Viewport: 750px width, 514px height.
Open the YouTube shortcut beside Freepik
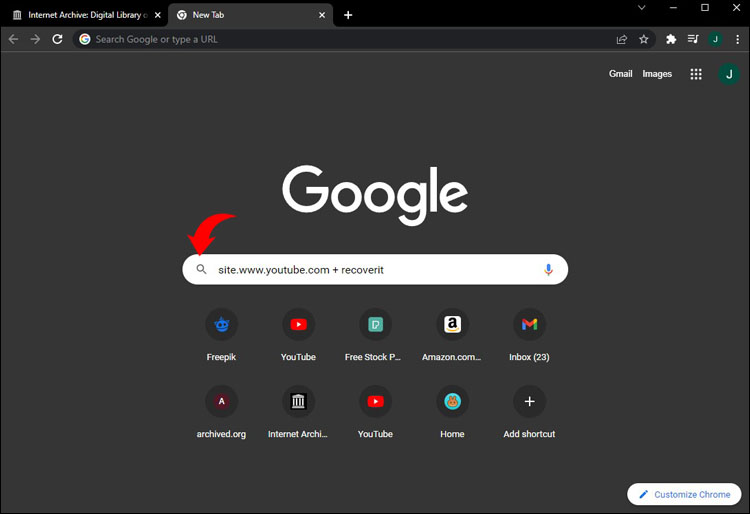point(298,335)
